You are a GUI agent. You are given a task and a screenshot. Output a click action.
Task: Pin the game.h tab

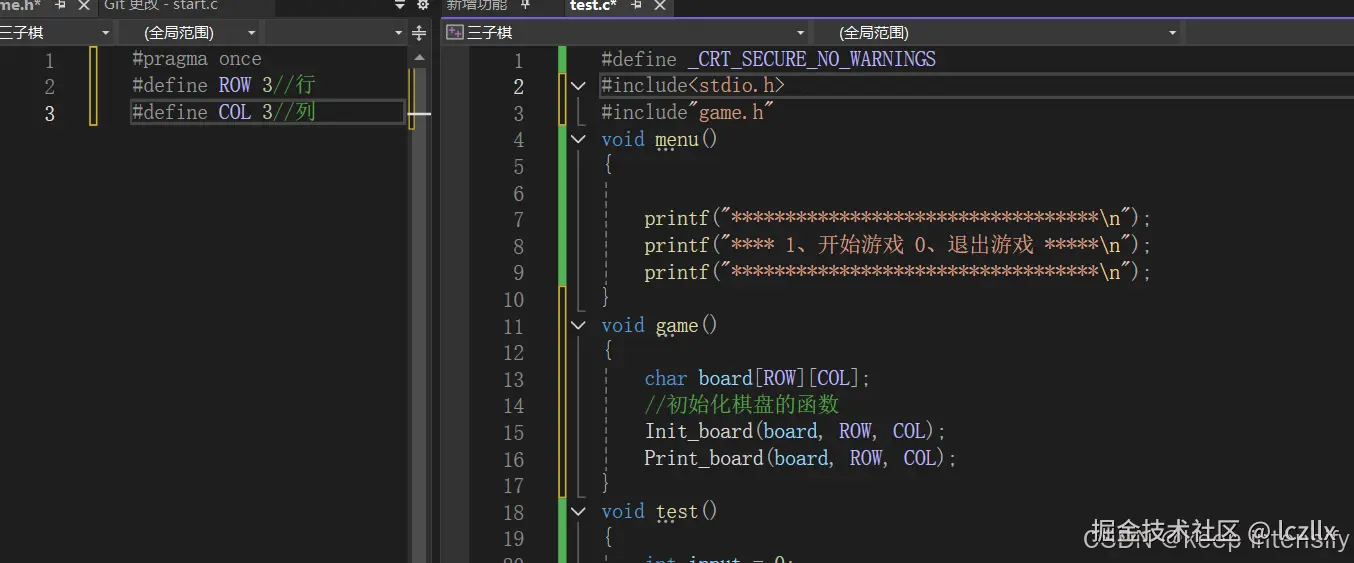(x=60, y=6)
